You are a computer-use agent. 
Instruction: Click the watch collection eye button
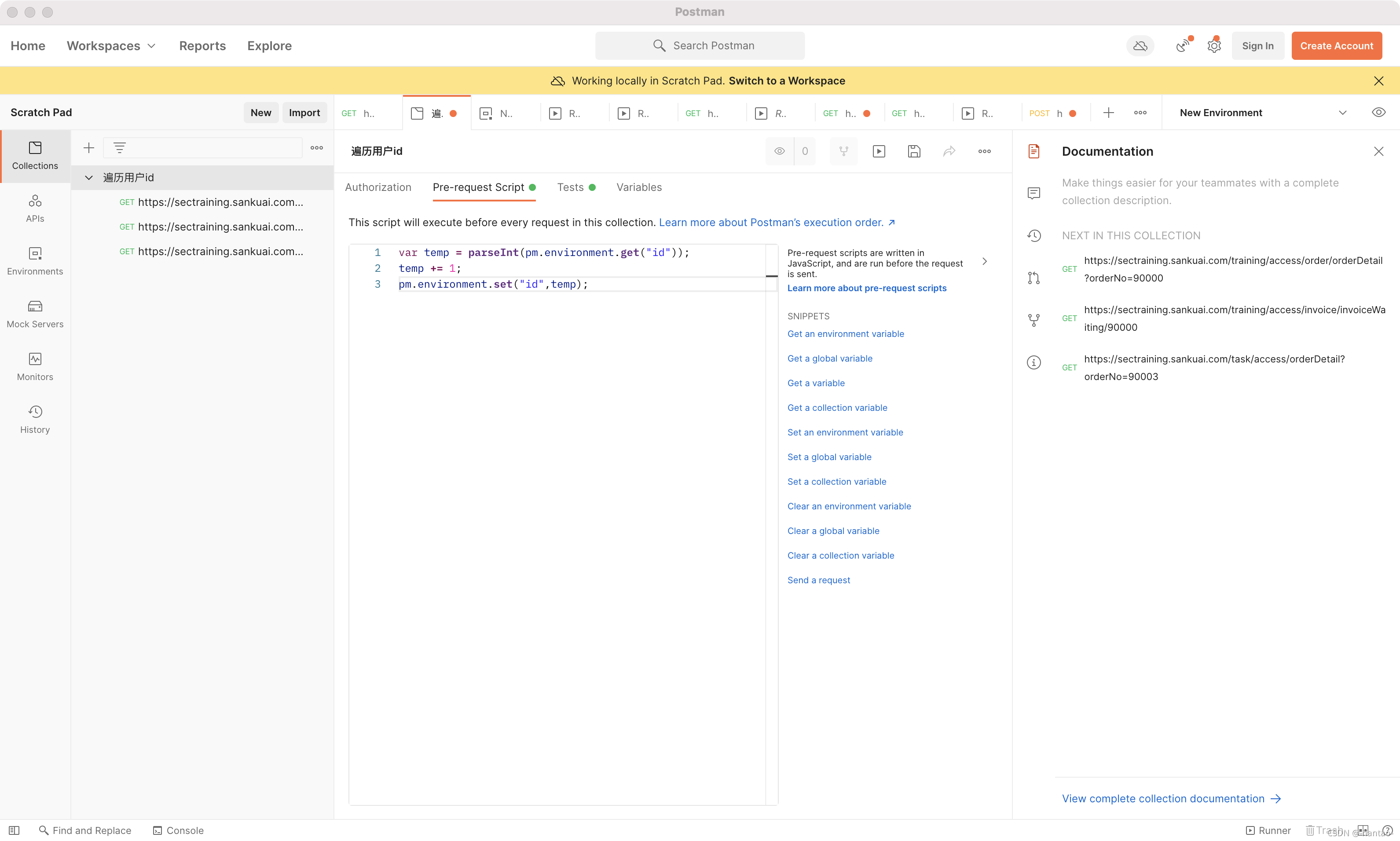pyautogui.click(x=780, y=151)
